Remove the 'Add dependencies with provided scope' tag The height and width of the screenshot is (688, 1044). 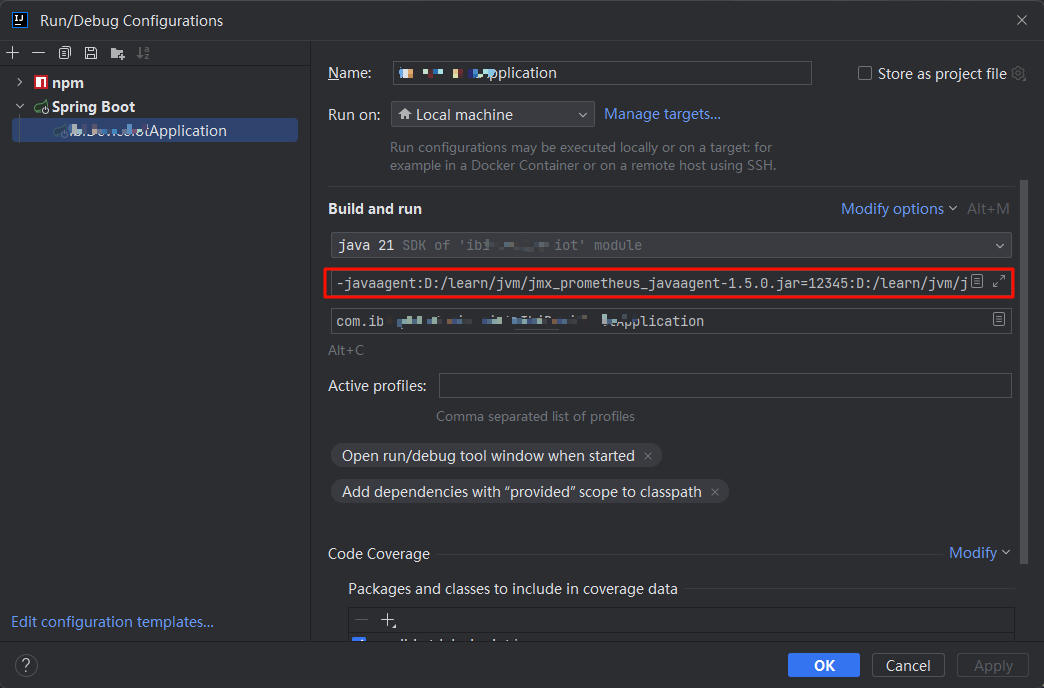[715, 492]
